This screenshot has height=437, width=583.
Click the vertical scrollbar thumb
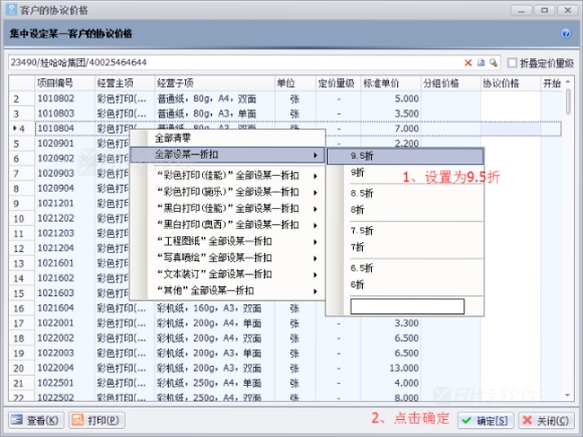tap(568, 102)
